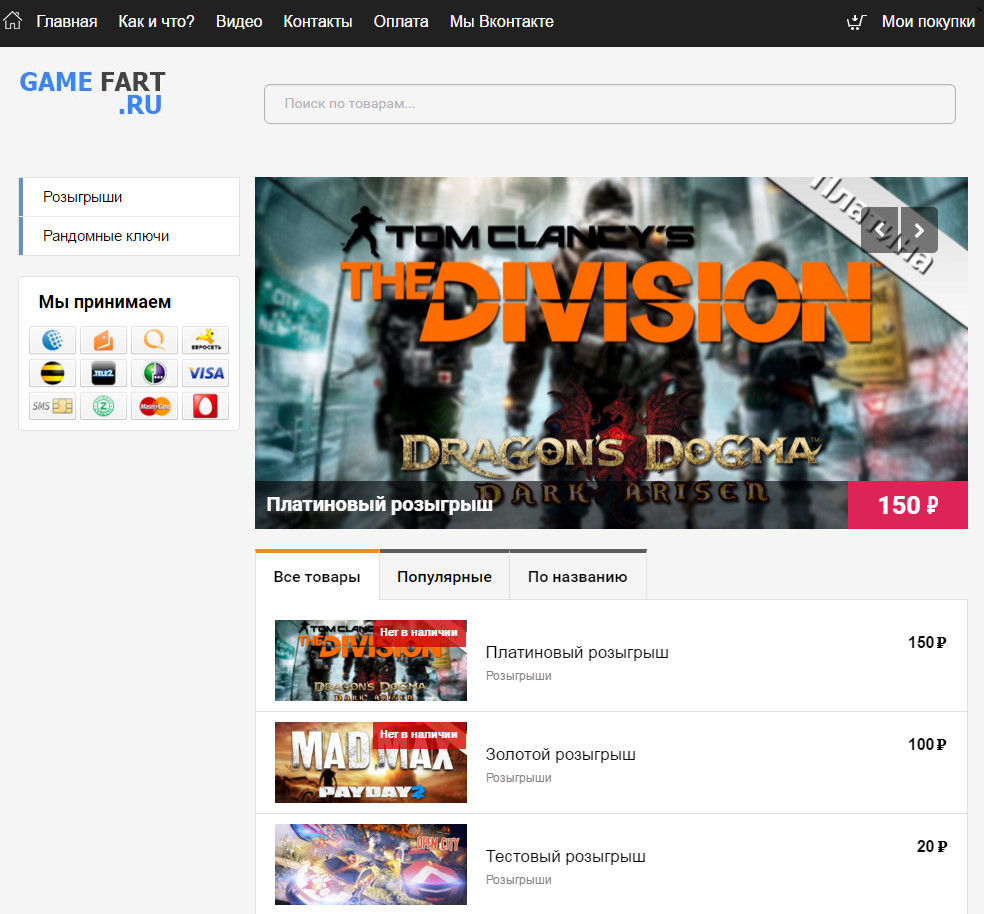Open the Платиновый розыгрыш product title in the list
Image resolution: width=984 pixels, height=914 pixels.
coord(577,652)
